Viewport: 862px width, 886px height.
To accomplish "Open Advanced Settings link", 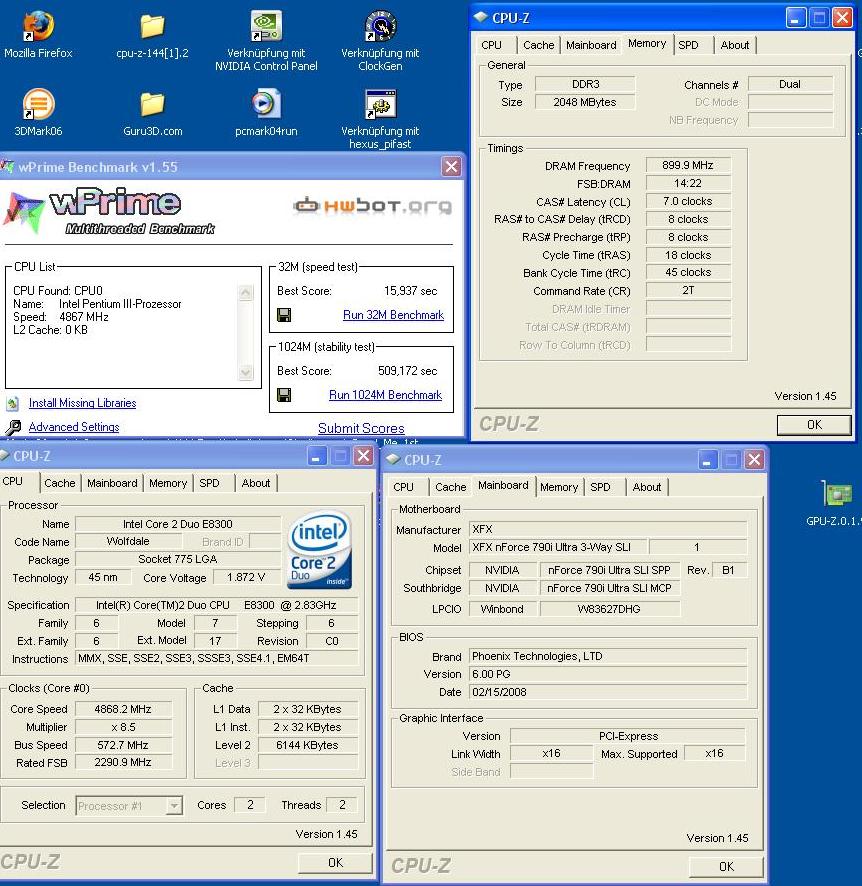I will pyautogui.click(x=74, y=427).
